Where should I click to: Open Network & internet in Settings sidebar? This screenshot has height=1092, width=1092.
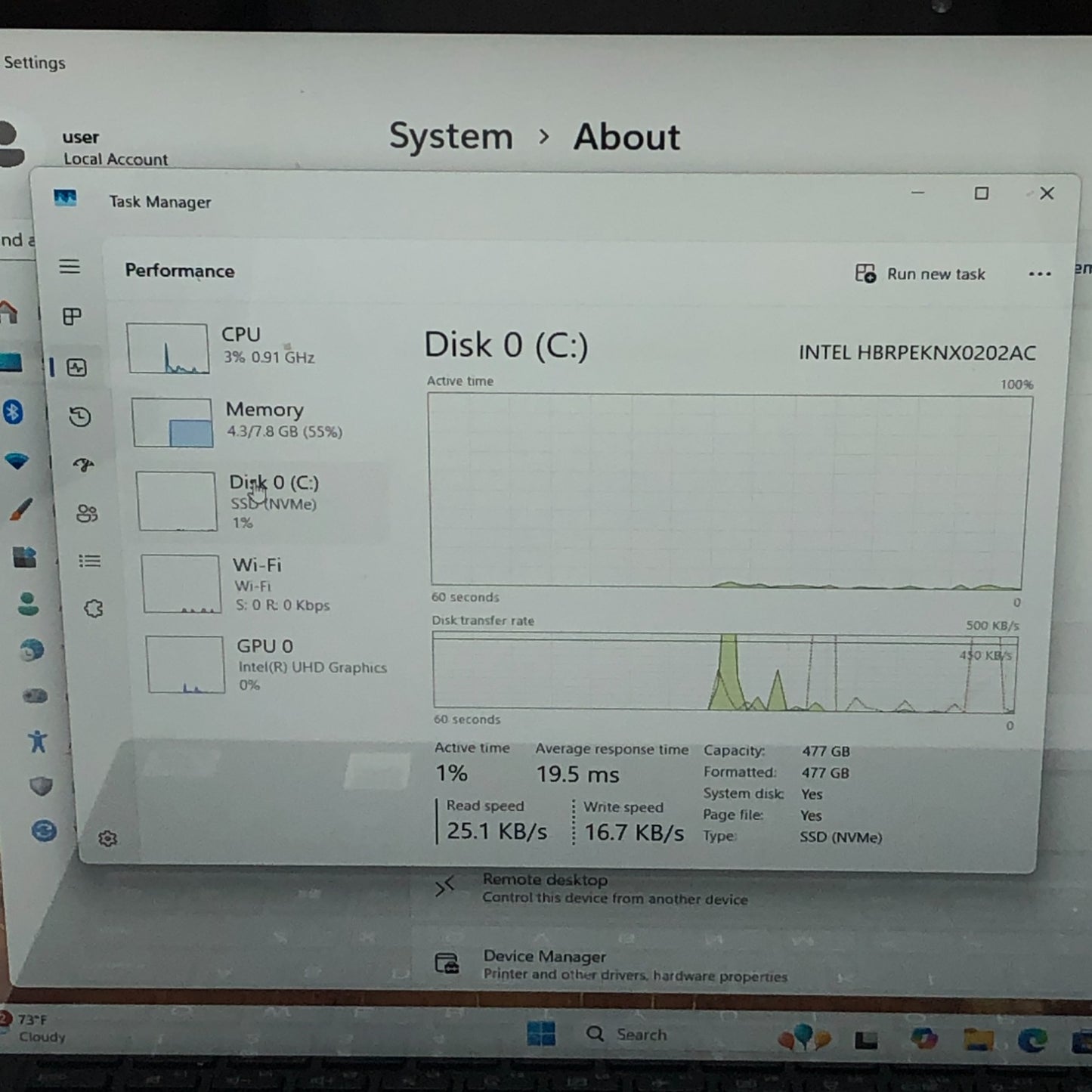17,461
